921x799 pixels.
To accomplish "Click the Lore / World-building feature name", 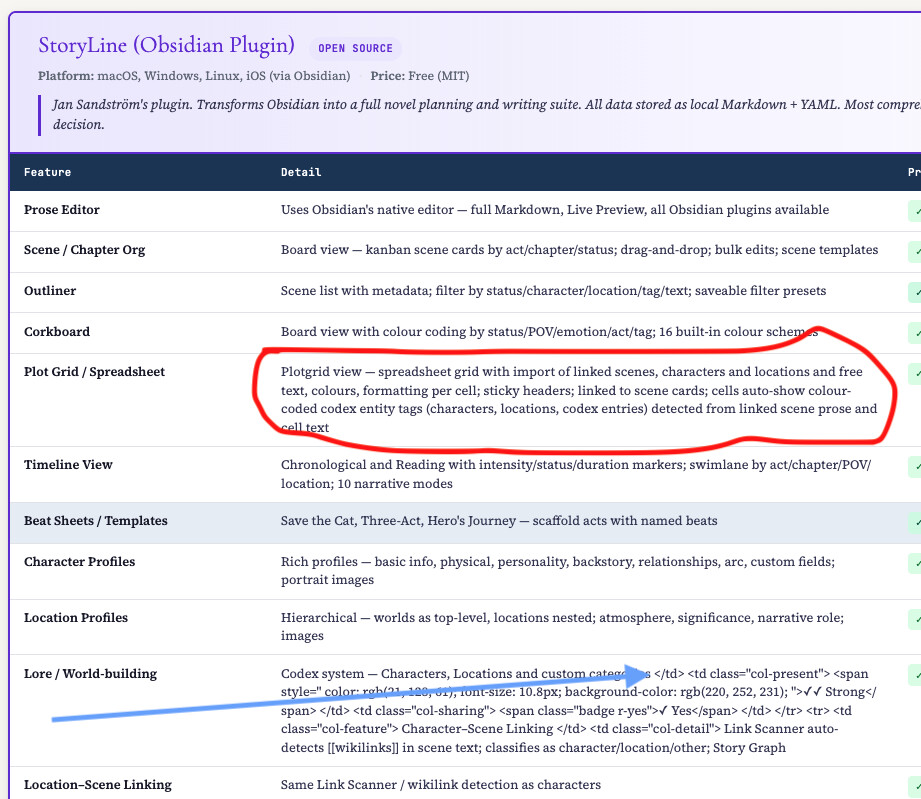I will tap(90, 674).
